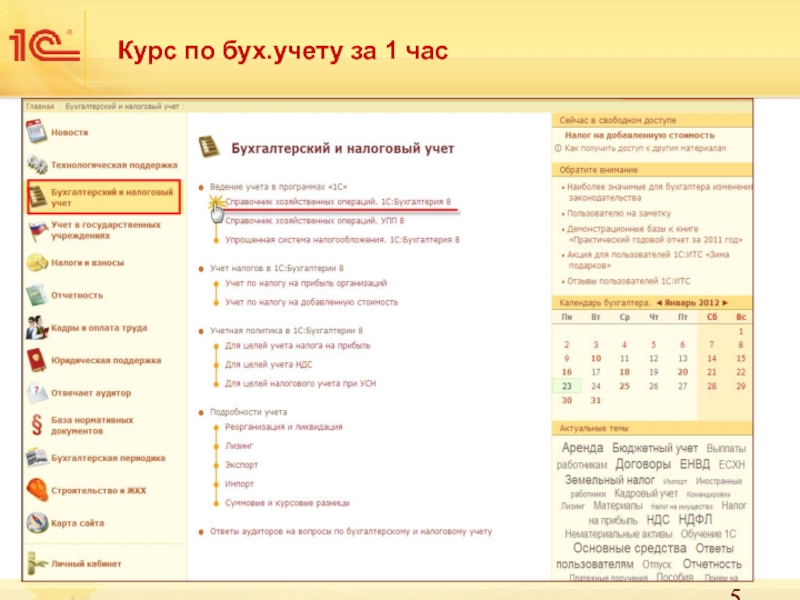Open Для целей учета налога на прибыль

tap(297, 345)
